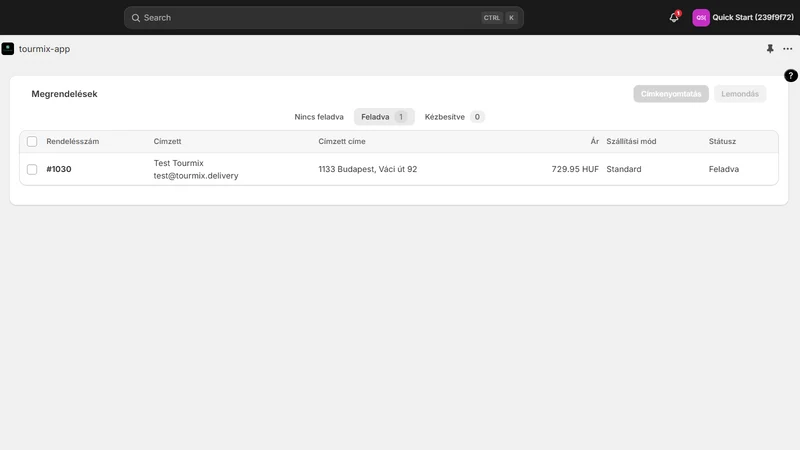Focus the Search field
The height and width of the screenshot is (450, 800).
pyautogui.click(x=323, y=17)
